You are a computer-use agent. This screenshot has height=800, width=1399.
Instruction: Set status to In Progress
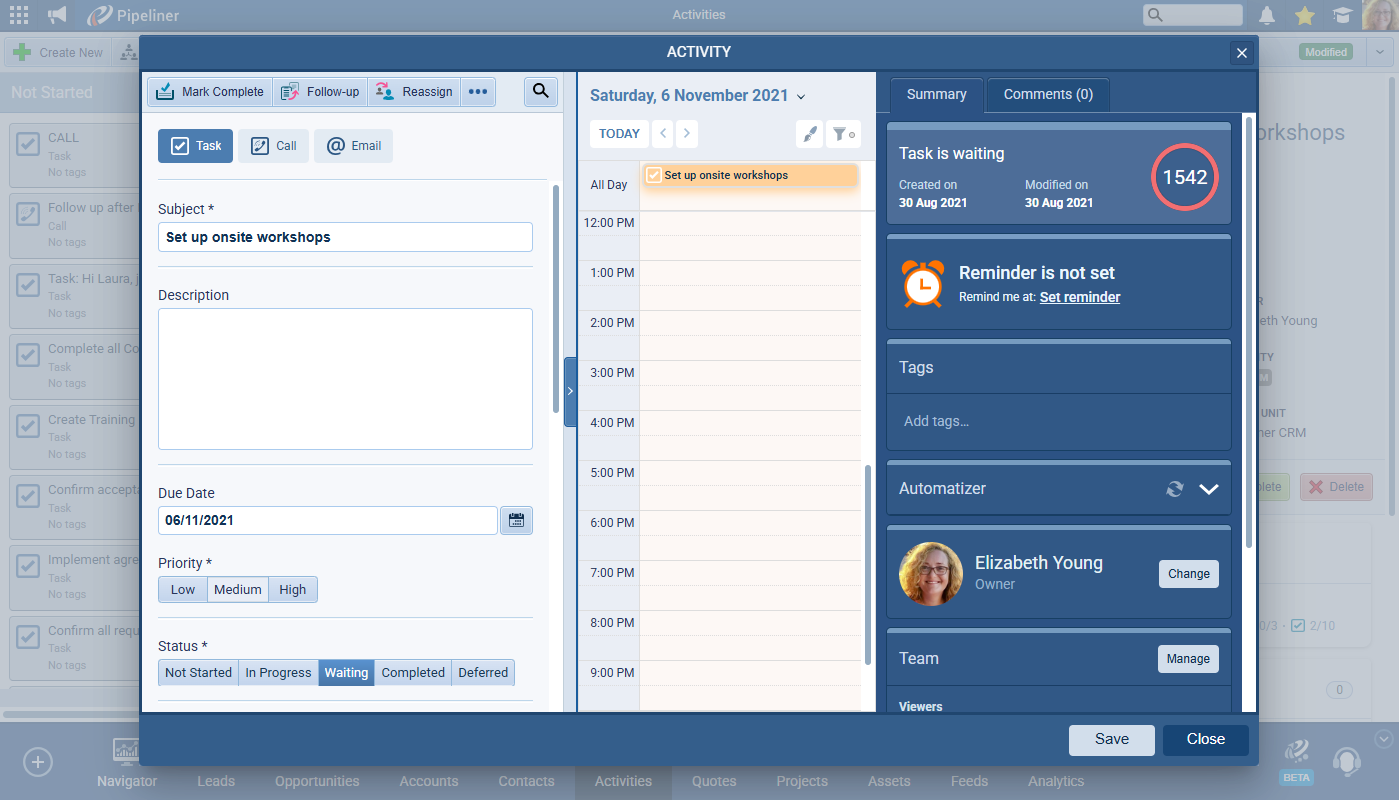(x=278, y=673)
